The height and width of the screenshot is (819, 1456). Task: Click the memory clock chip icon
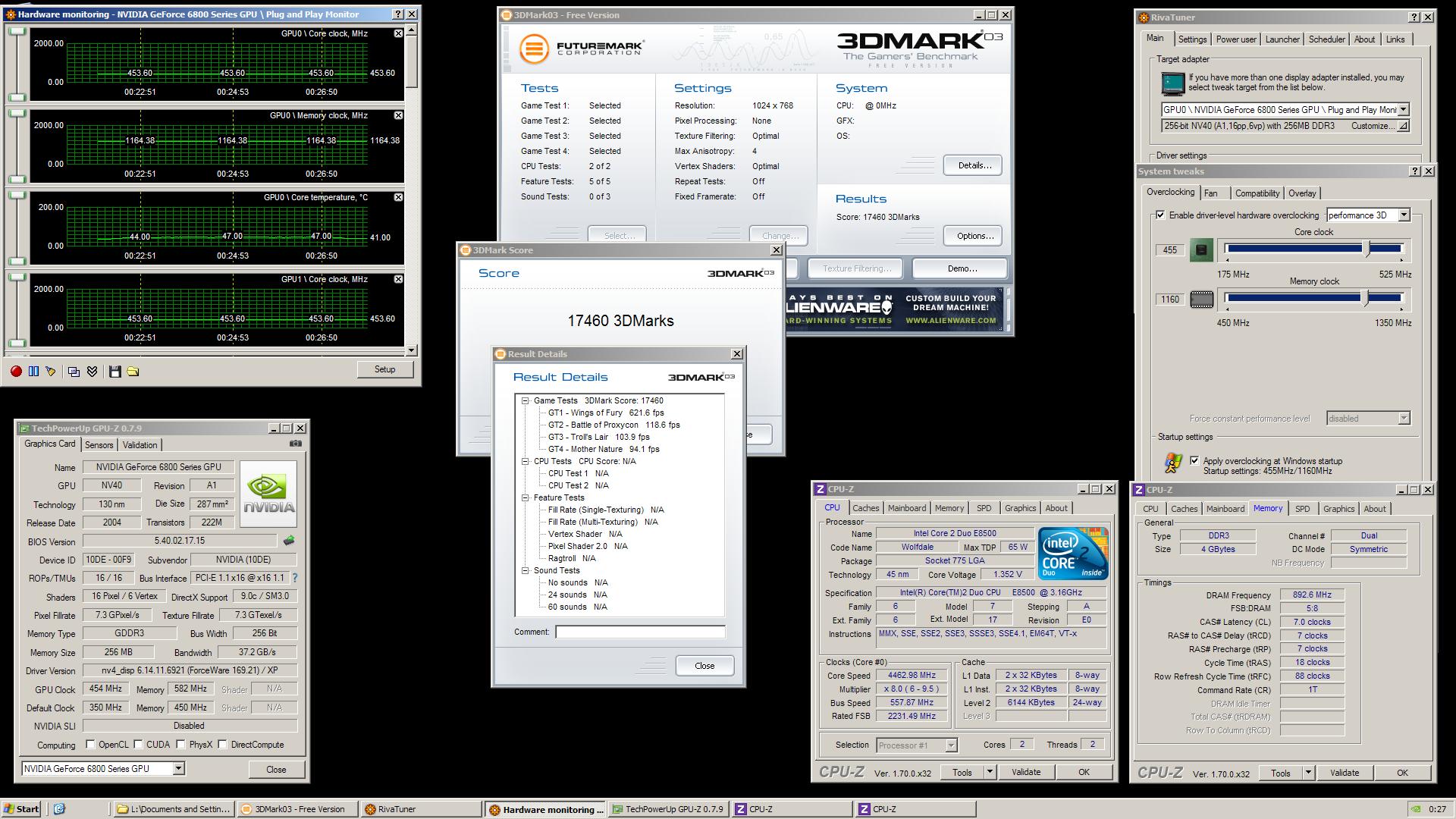1201,300
